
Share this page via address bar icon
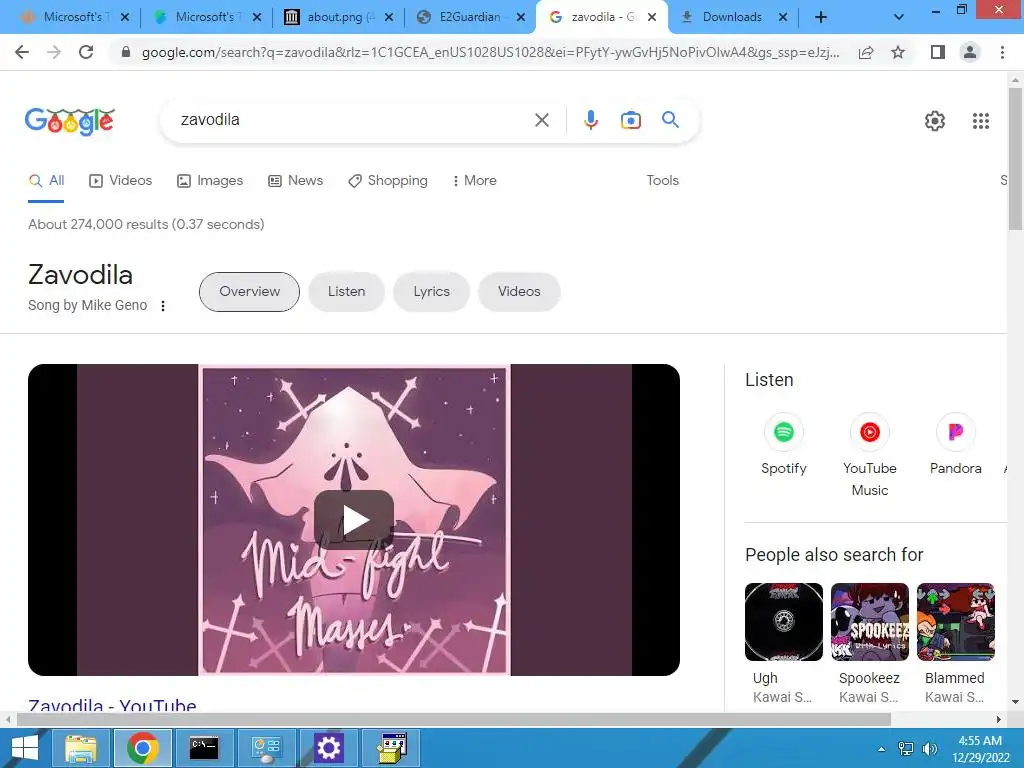click(x=866, y=52)
